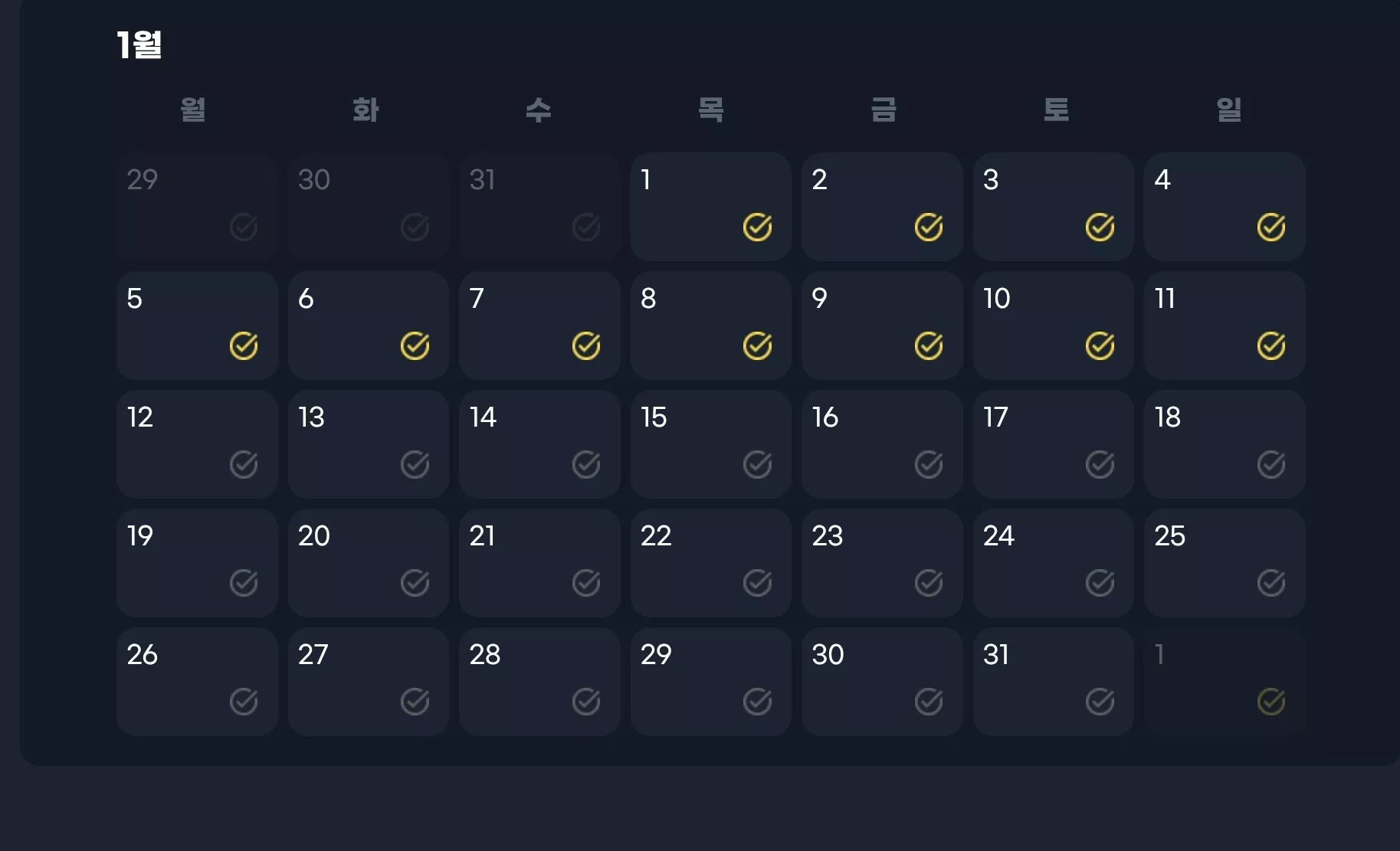Toggle the check status for day 18

(1271, 464)
